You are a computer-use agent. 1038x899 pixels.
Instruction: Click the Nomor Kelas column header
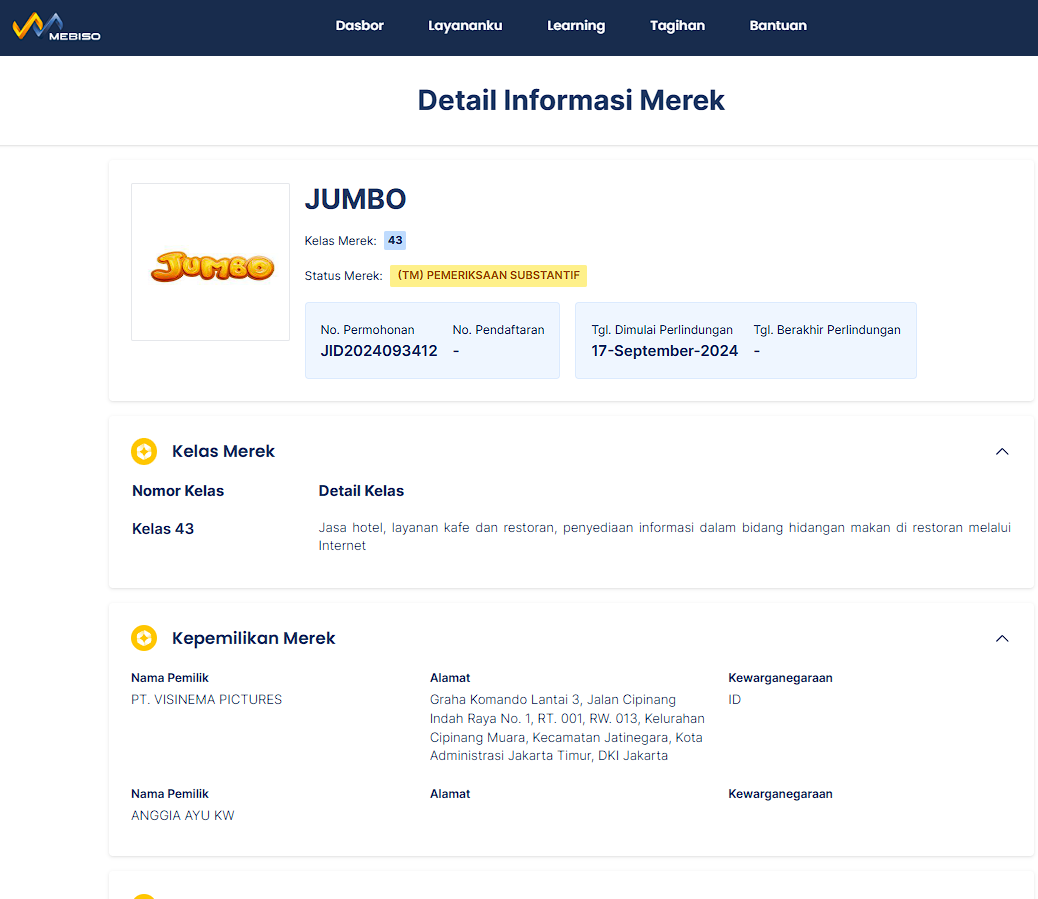(178, 491)
